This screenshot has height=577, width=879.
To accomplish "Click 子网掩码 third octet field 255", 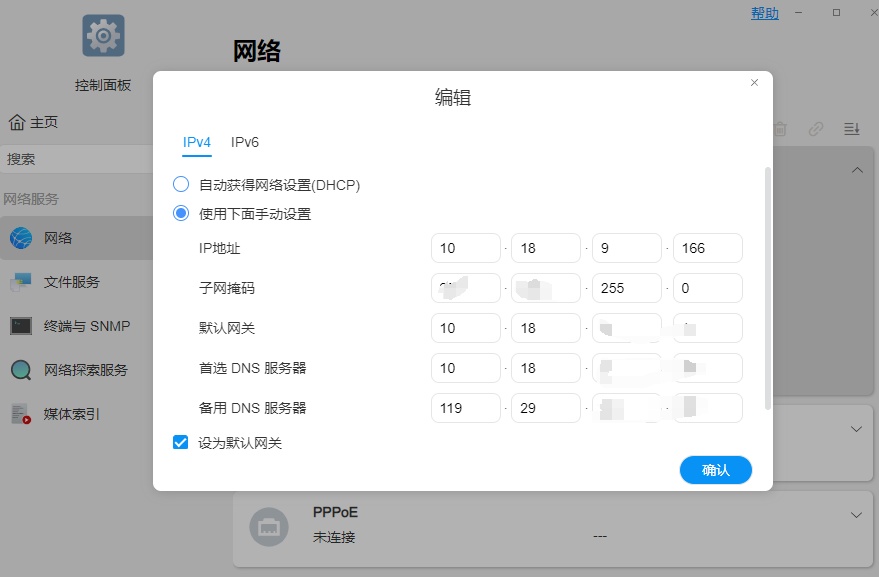I will coord(627,288).
